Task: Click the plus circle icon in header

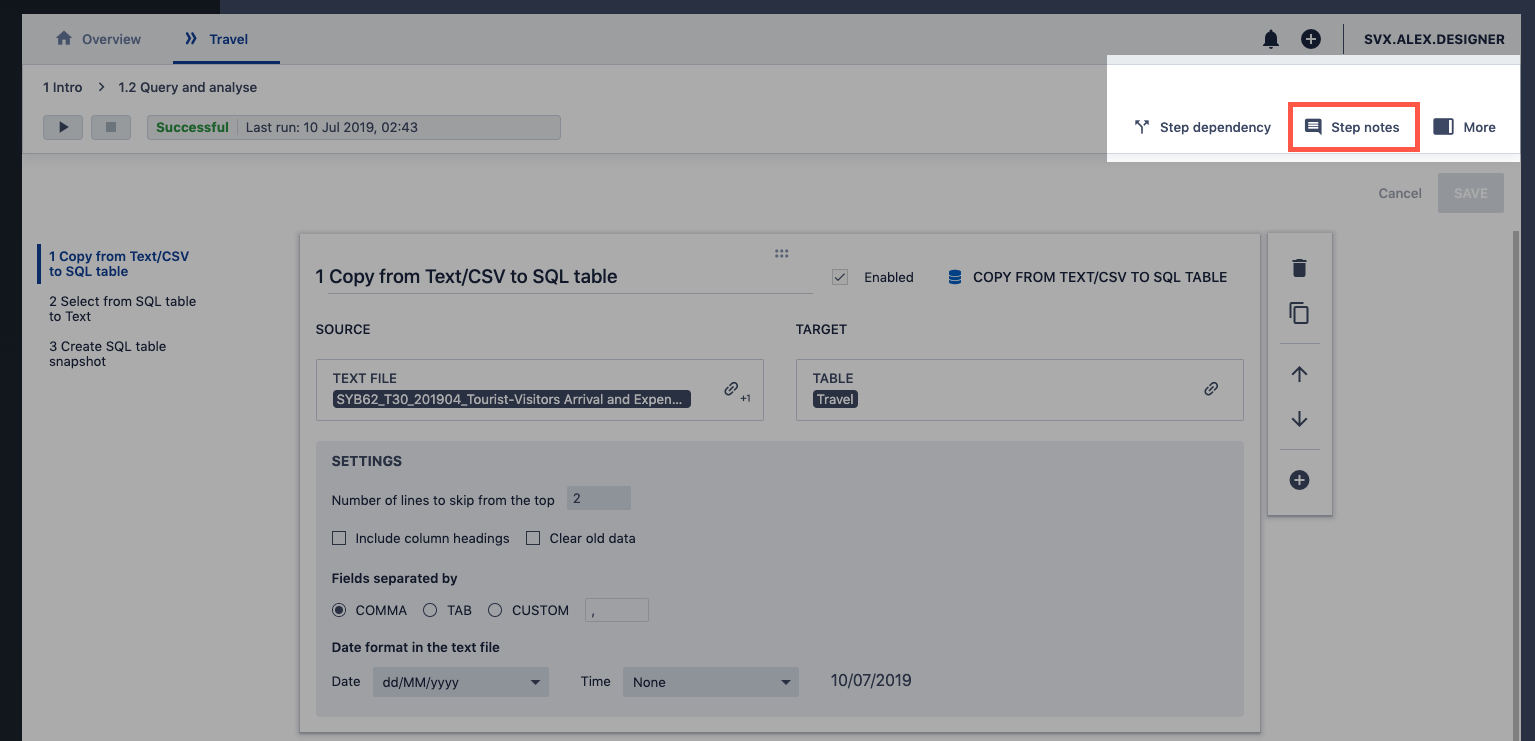Action: point(1310,39)
